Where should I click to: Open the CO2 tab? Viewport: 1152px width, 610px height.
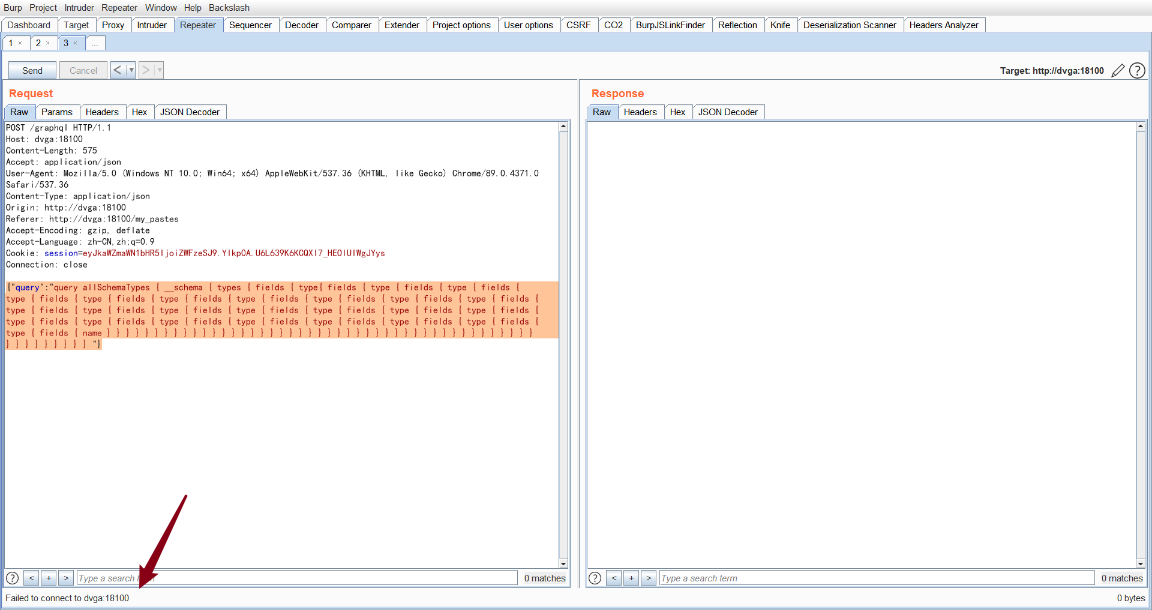(613, 25)
